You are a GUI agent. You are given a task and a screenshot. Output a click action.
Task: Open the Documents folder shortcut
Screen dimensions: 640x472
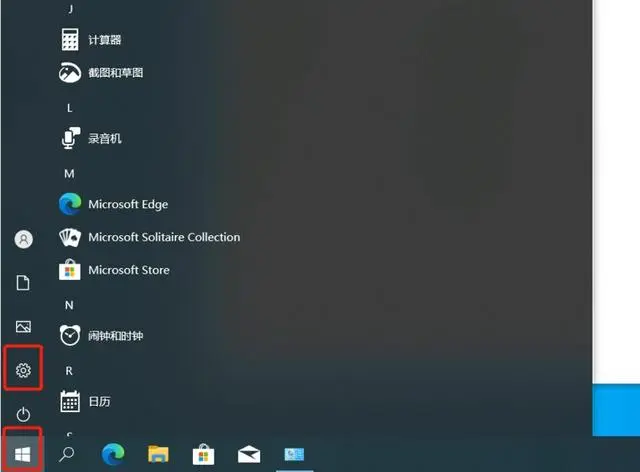(24, 283)
